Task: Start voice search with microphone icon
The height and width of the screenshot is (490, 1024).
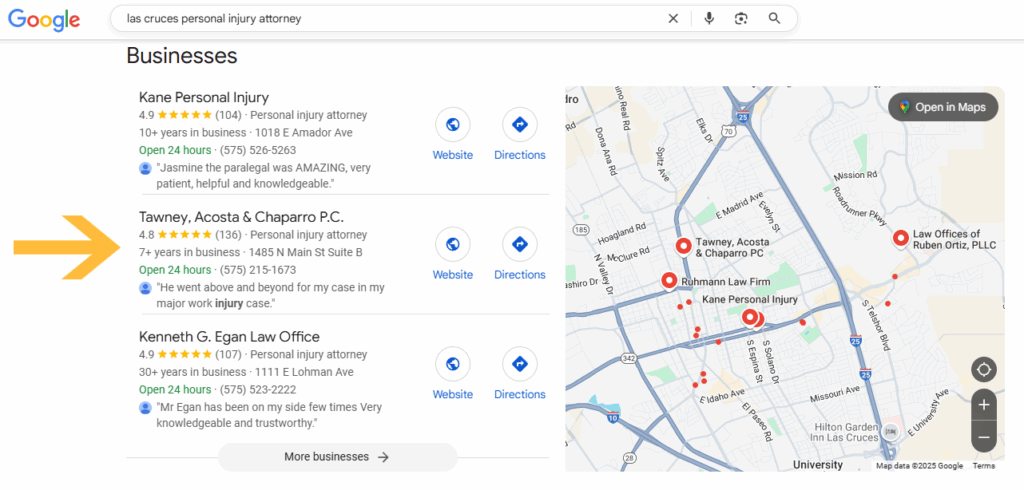Action: (709, 18)
